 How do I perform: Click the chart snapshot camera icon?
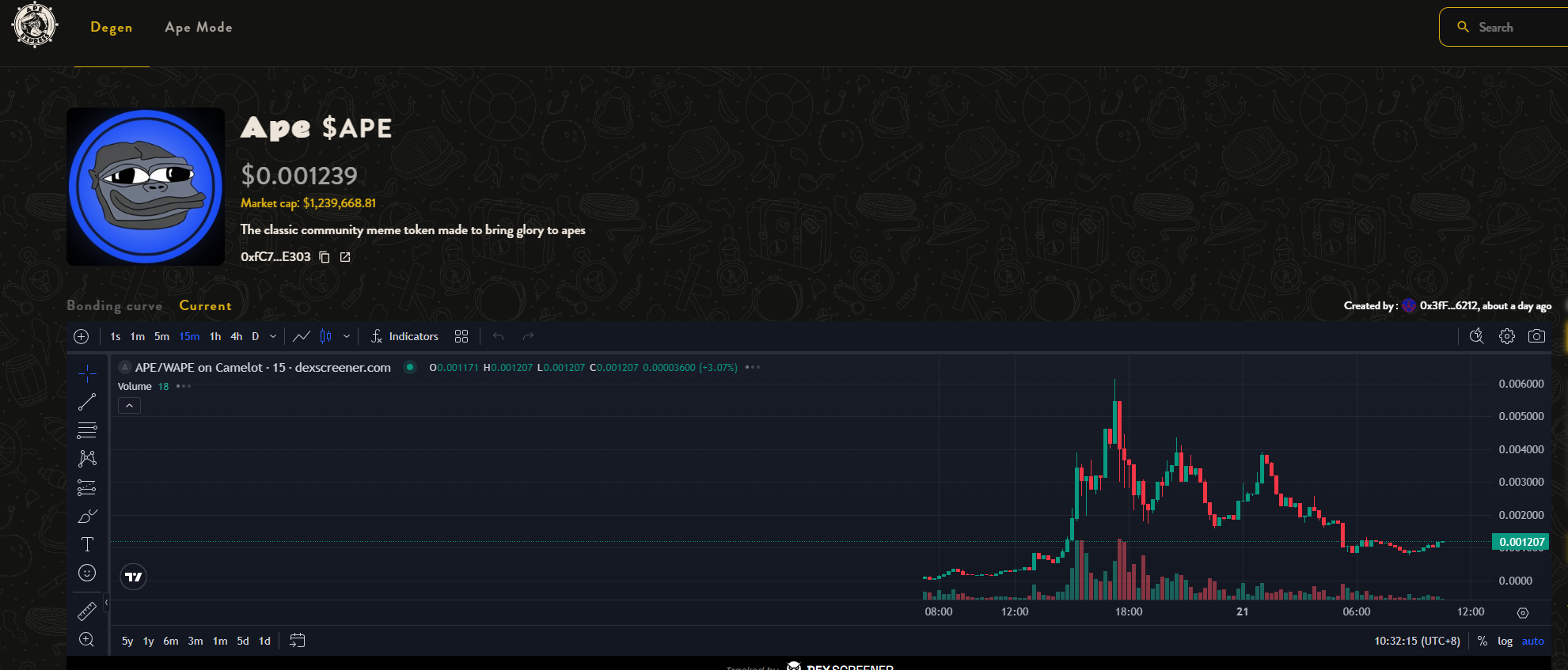[1536, 336]
